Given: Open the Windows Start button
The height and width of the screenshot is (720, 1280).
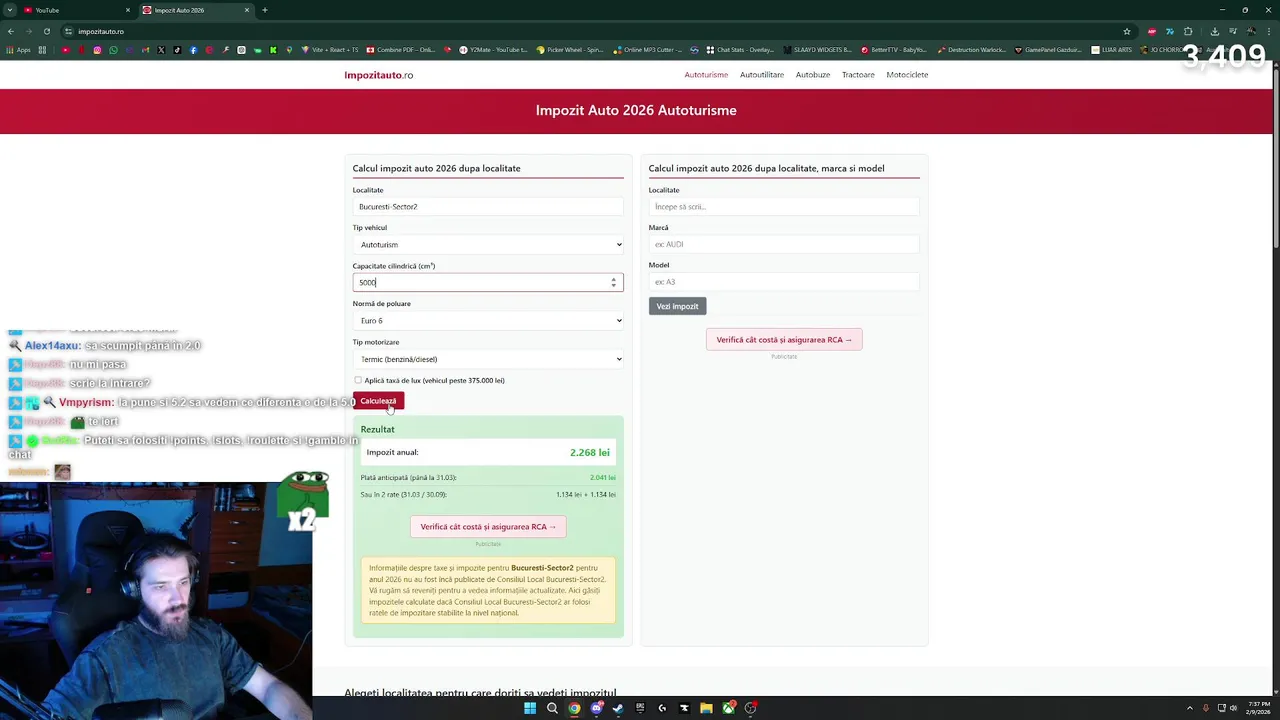Looking at the screenshot, I should tap(530, 708).
